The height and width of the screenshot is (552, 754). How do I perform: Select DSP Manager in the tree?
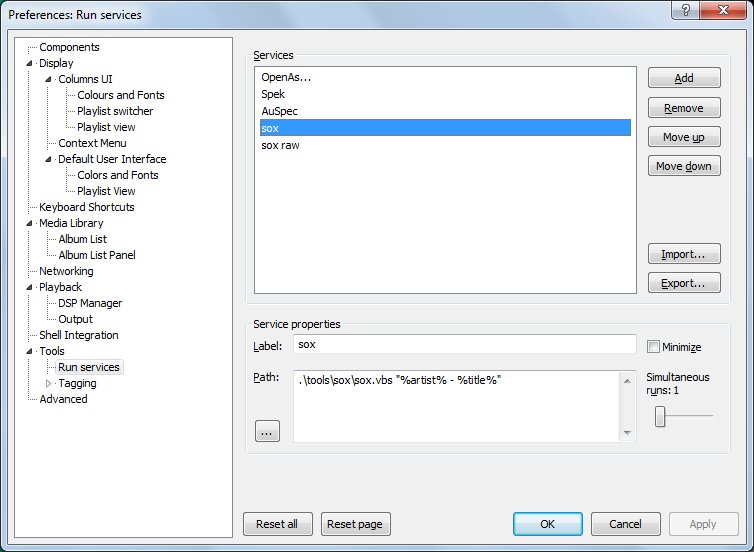tap(90, 303)
